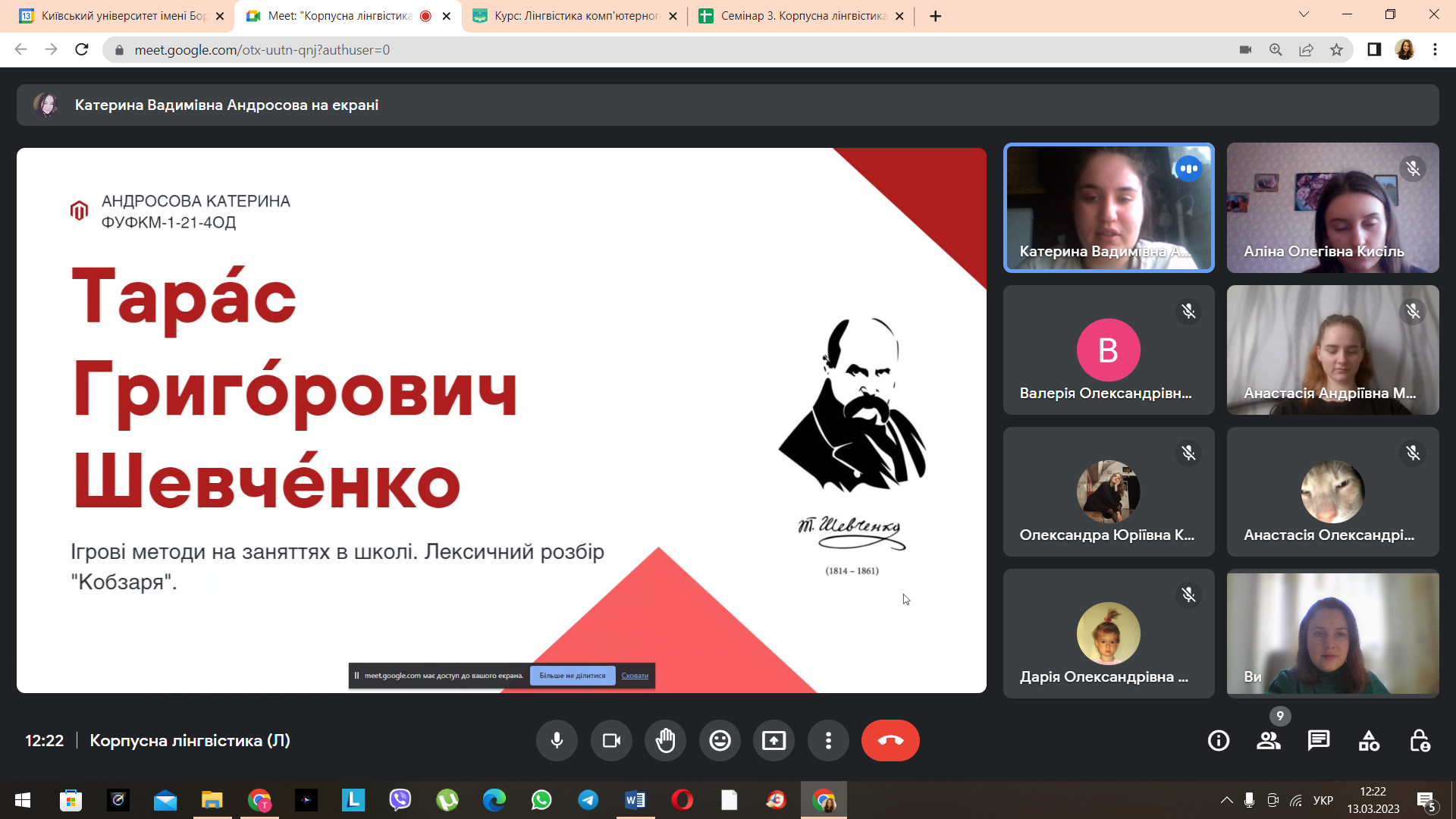Open Telegram from the taskbar
1456x819 pixels.
point(588,800)
